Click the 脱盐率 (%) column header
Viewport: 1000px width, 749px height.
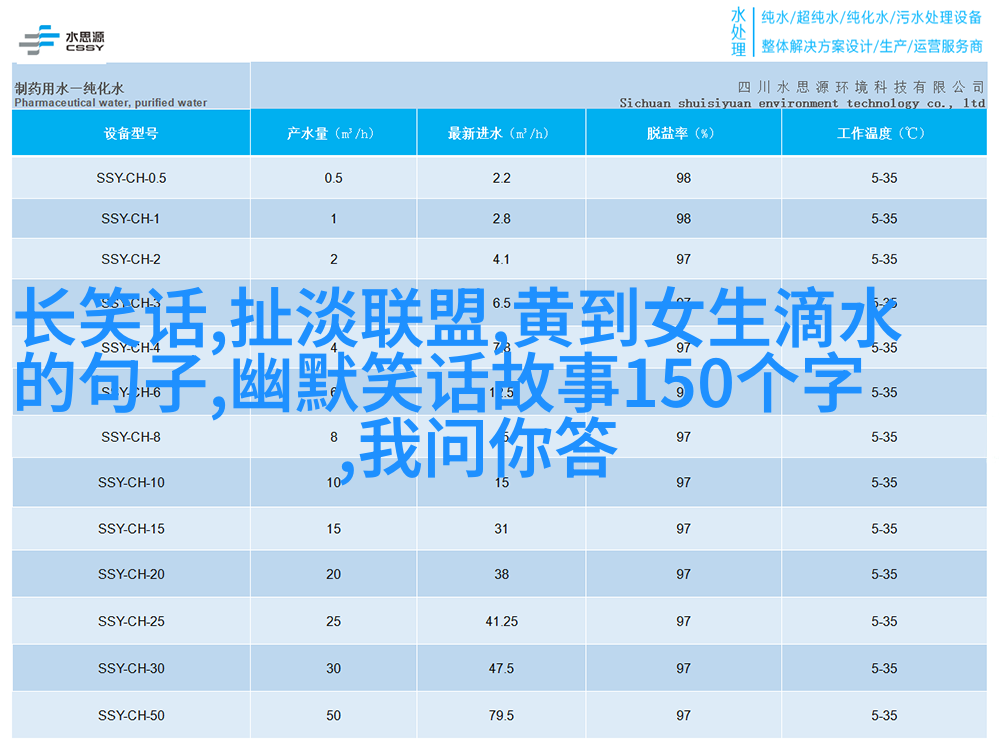pyautogui.click(x=683, y=133)
